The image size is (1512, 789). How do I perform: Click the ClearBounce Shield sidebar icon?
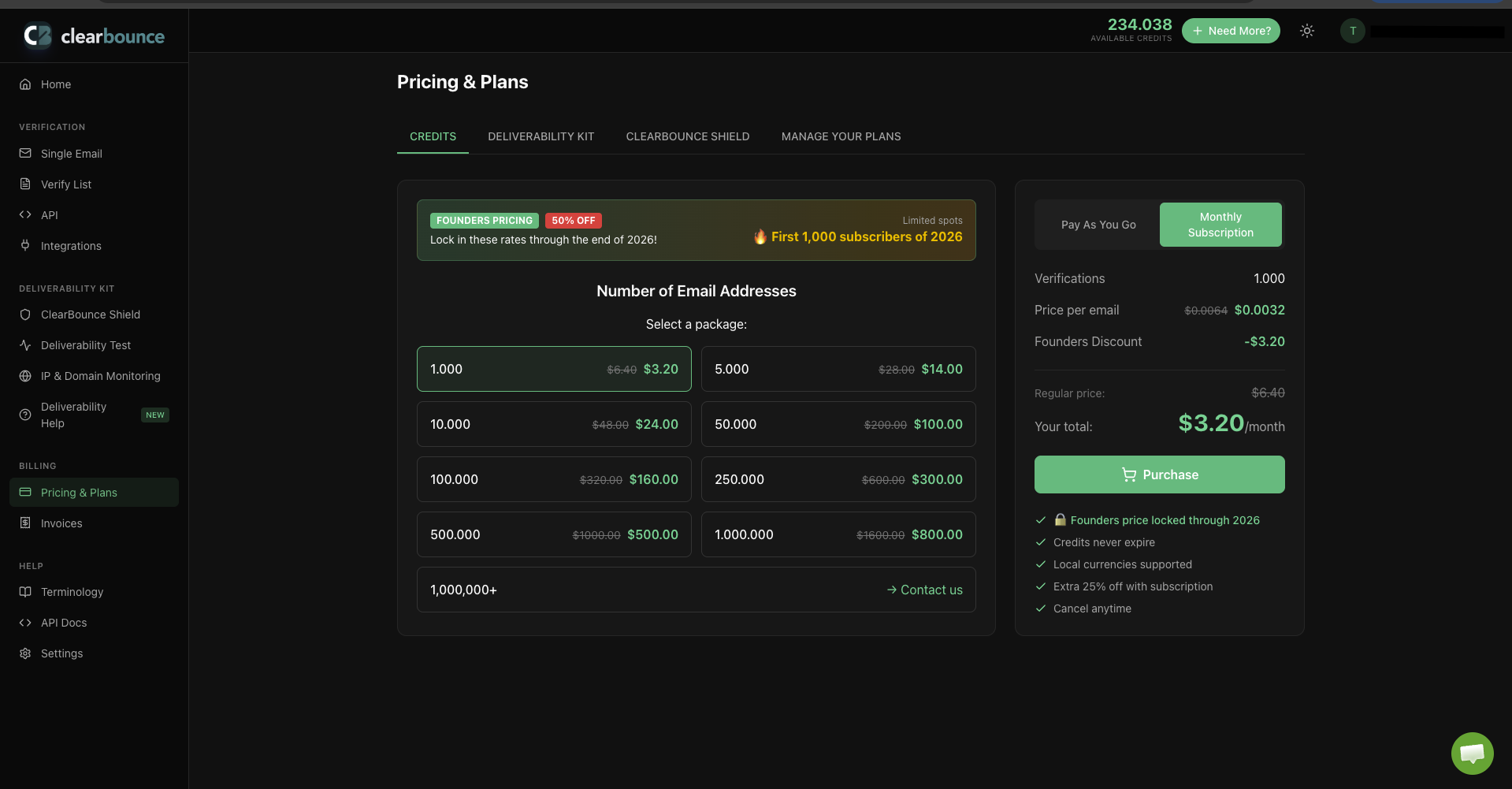25,314
